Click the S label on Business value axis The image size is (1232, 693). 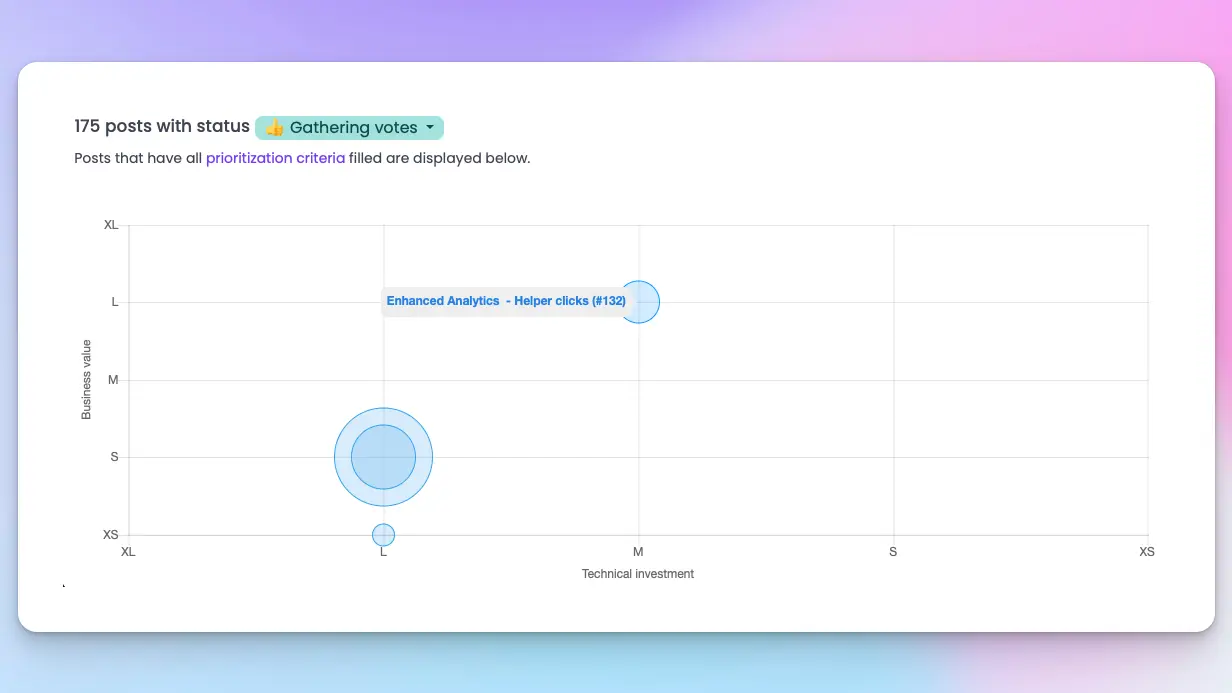(x=114, y=457)
